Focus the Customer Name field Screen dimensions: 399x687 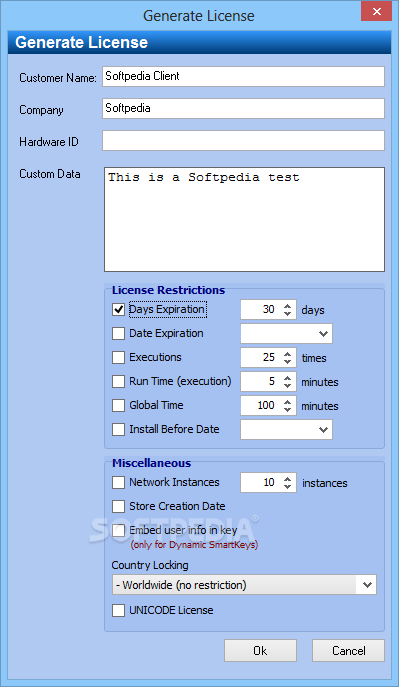point(244,76)
